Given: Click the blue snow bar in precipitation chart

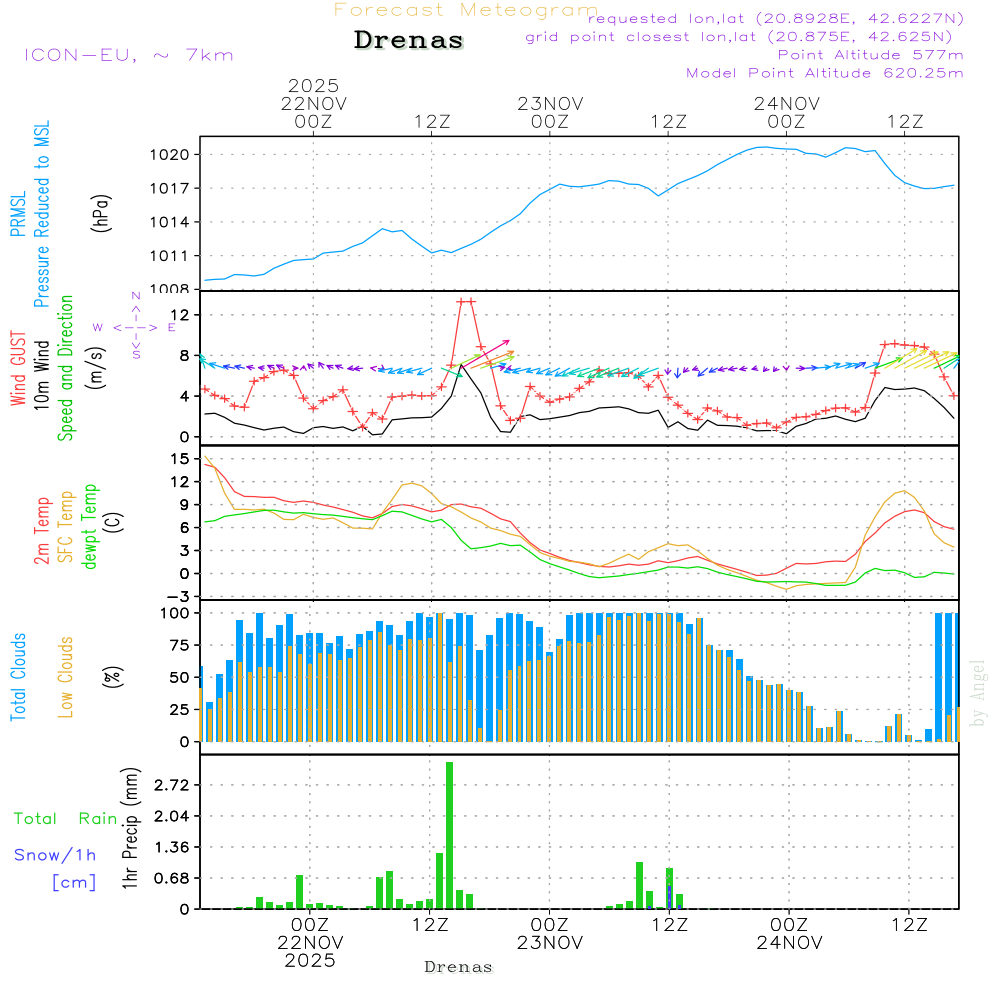Looking at the screenshot, I should pos(669,895).
